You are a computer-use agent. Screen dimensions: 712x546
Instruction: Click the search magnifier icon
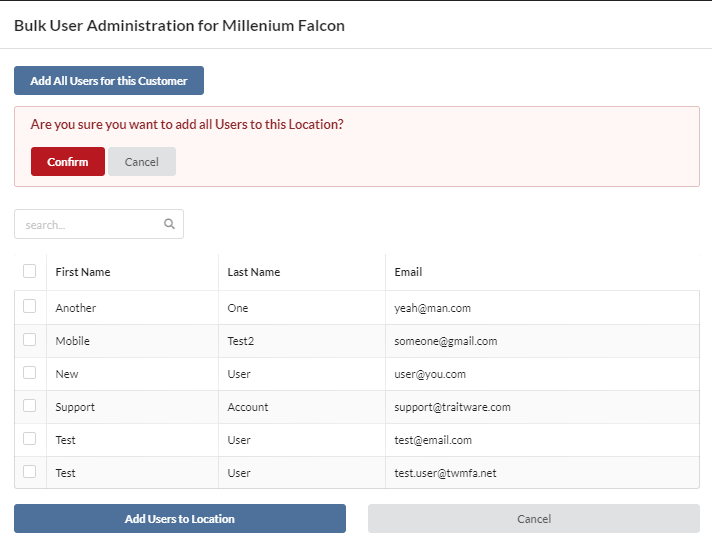coord(169,223)
